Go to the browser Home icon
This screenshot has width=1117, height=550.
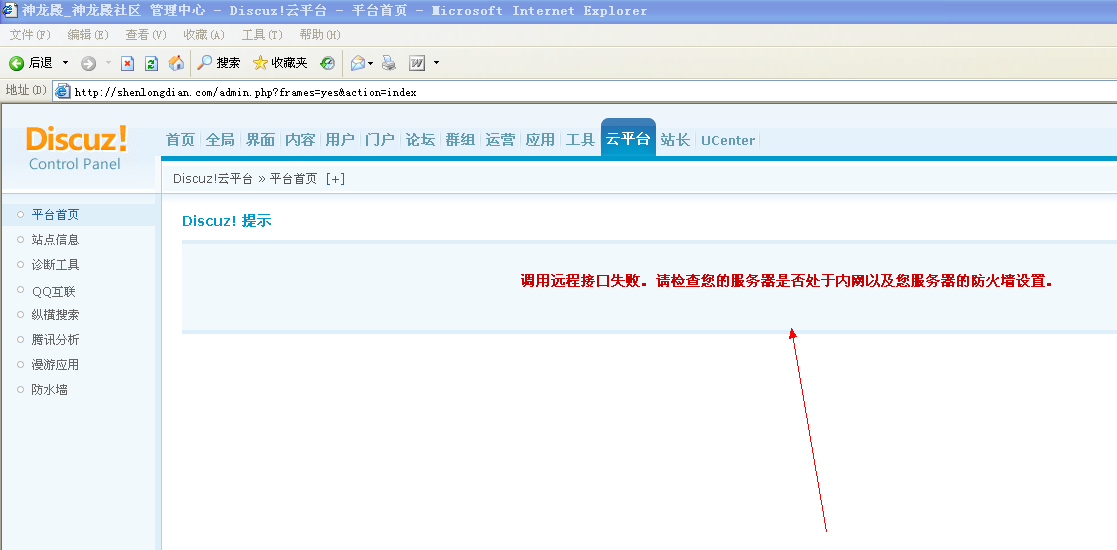click(175, 63)
